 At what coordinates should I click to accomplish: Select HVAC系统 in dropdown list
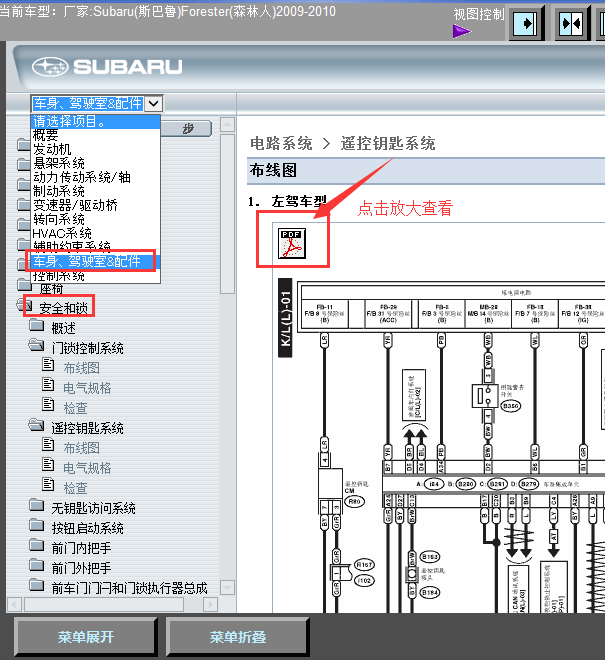click(x=96, y=233)
